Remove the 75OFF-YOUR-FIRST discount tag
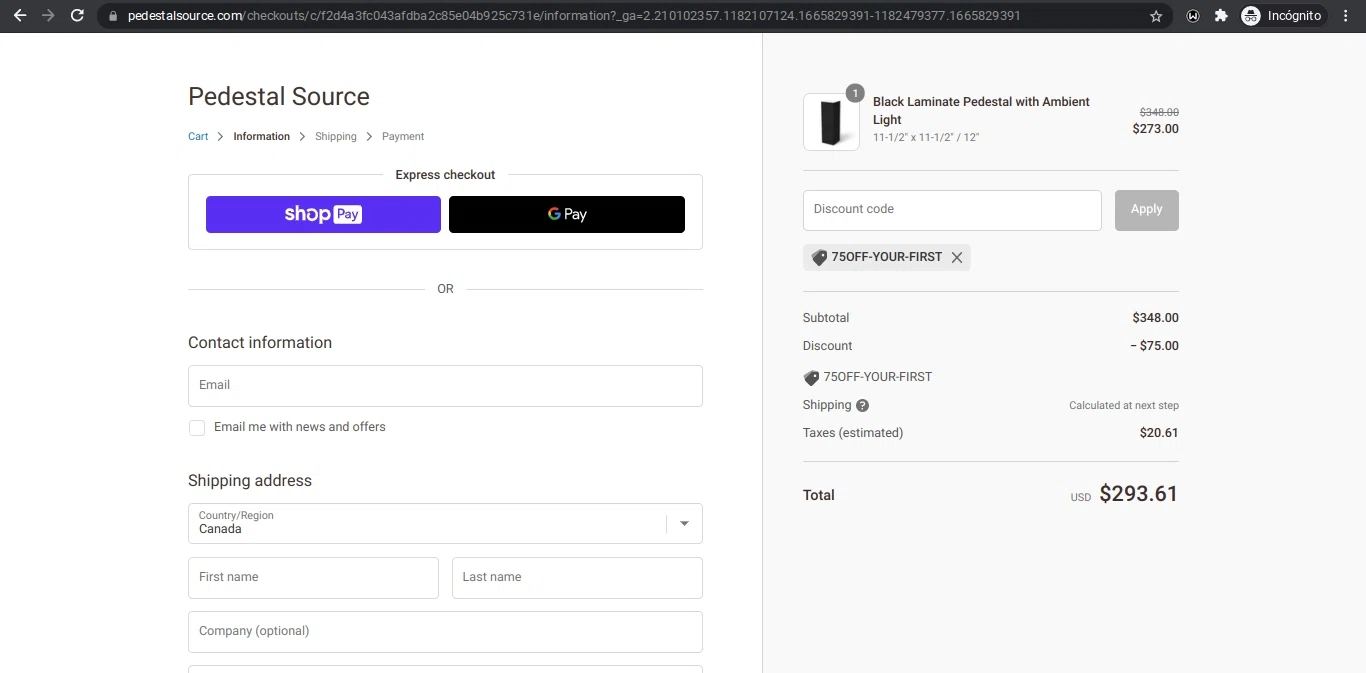Viewport: 1366px width, 673px height. 957,258
